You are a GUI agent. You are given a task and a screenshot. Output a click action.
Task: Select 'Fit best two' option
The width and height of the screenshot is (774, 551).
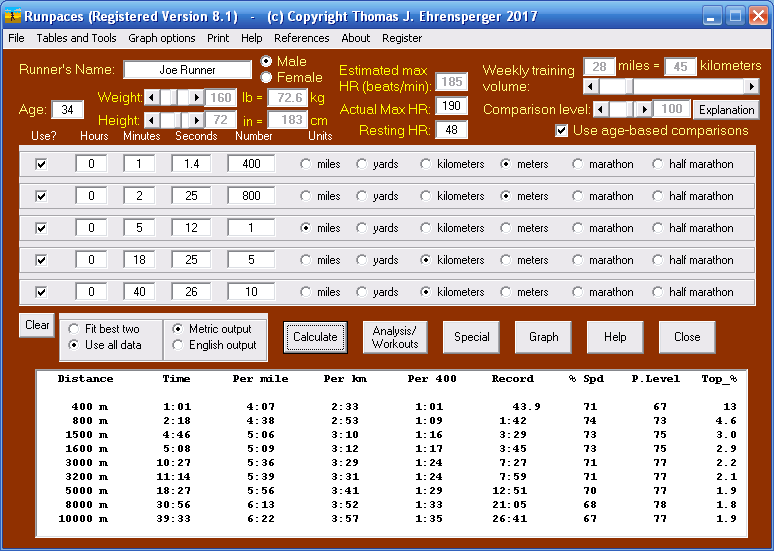(72, 329)
